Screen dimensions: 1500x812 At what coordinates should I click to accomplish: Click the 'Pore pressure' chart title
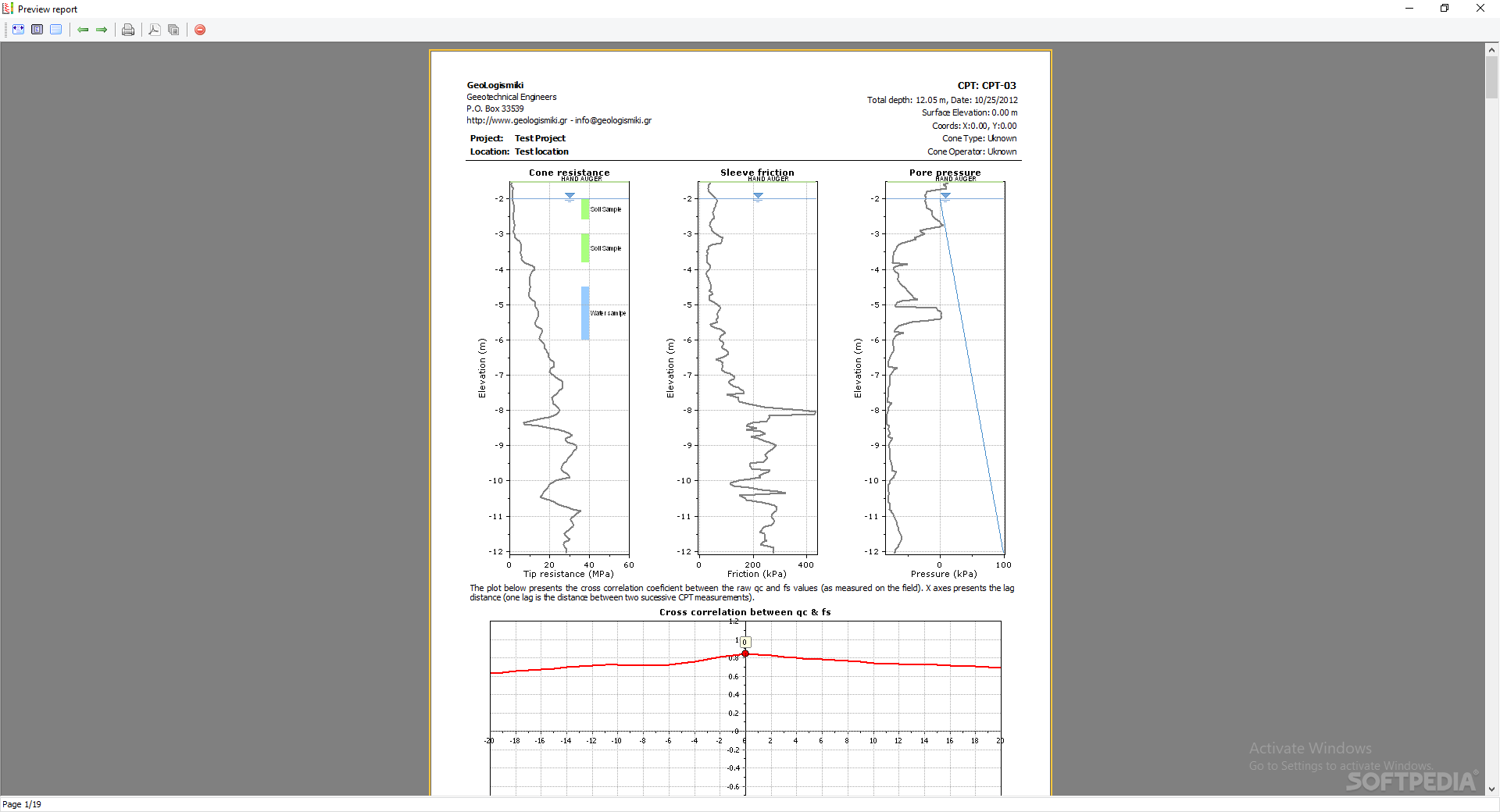(x=945, y=173)
